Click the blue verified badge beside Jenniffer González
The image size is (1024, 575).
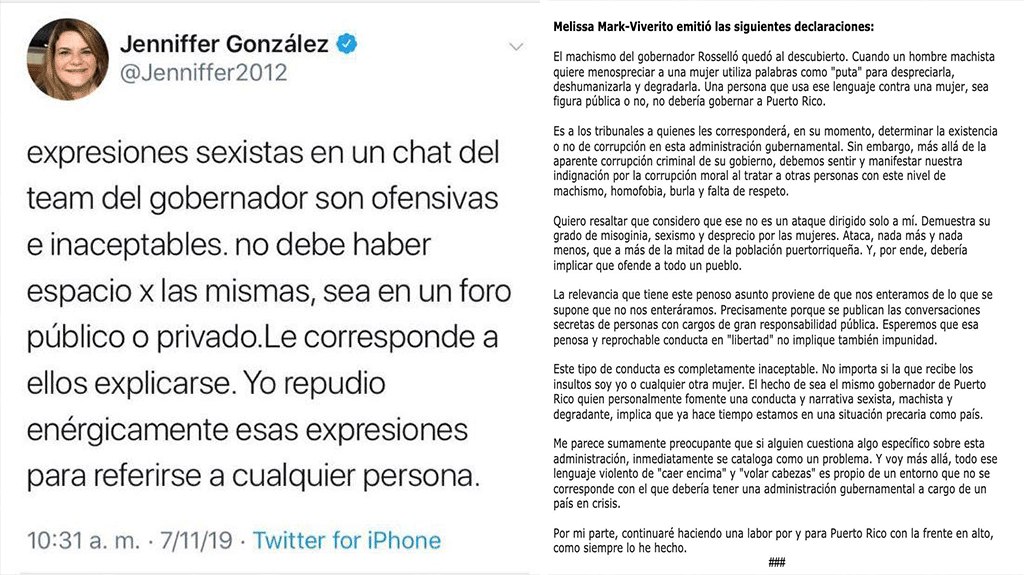pos(348,45)
